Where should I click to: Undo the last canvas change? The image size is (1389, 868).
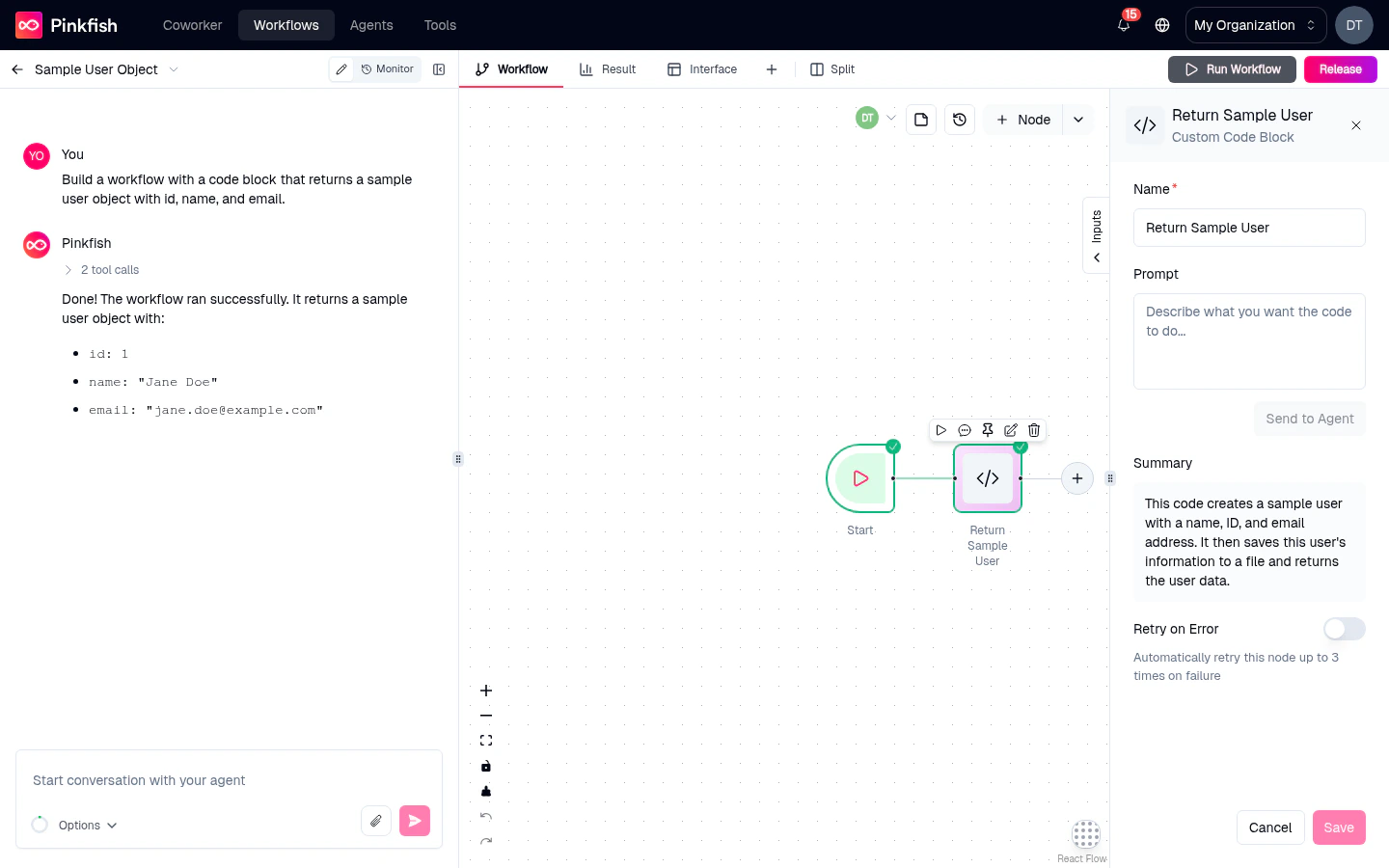pyautogui.click(x=486, y=817)
